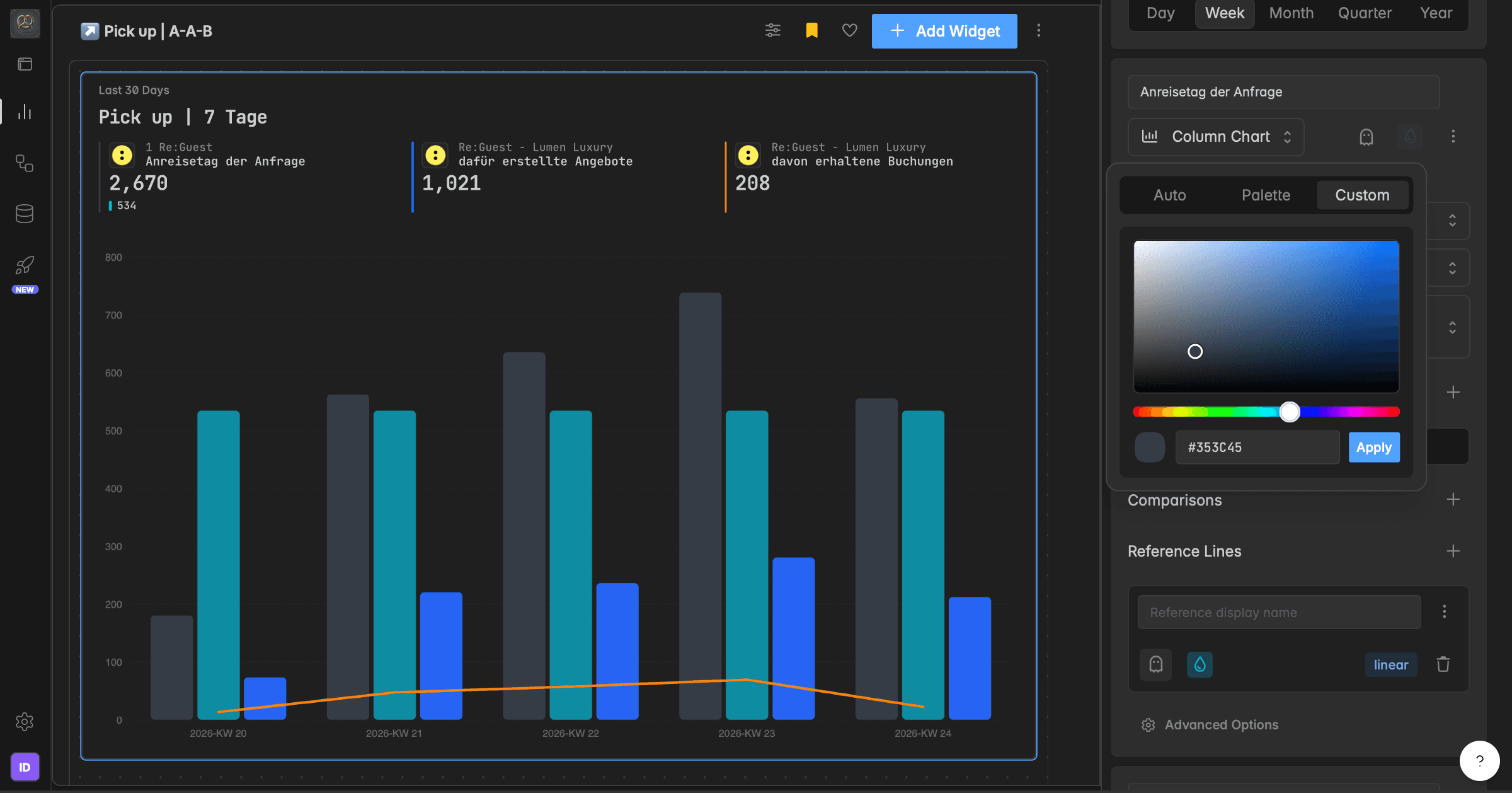1512x793 pixels.
Task: Select the bar chart analytics sidebar icon
Action: click(25, 112)
